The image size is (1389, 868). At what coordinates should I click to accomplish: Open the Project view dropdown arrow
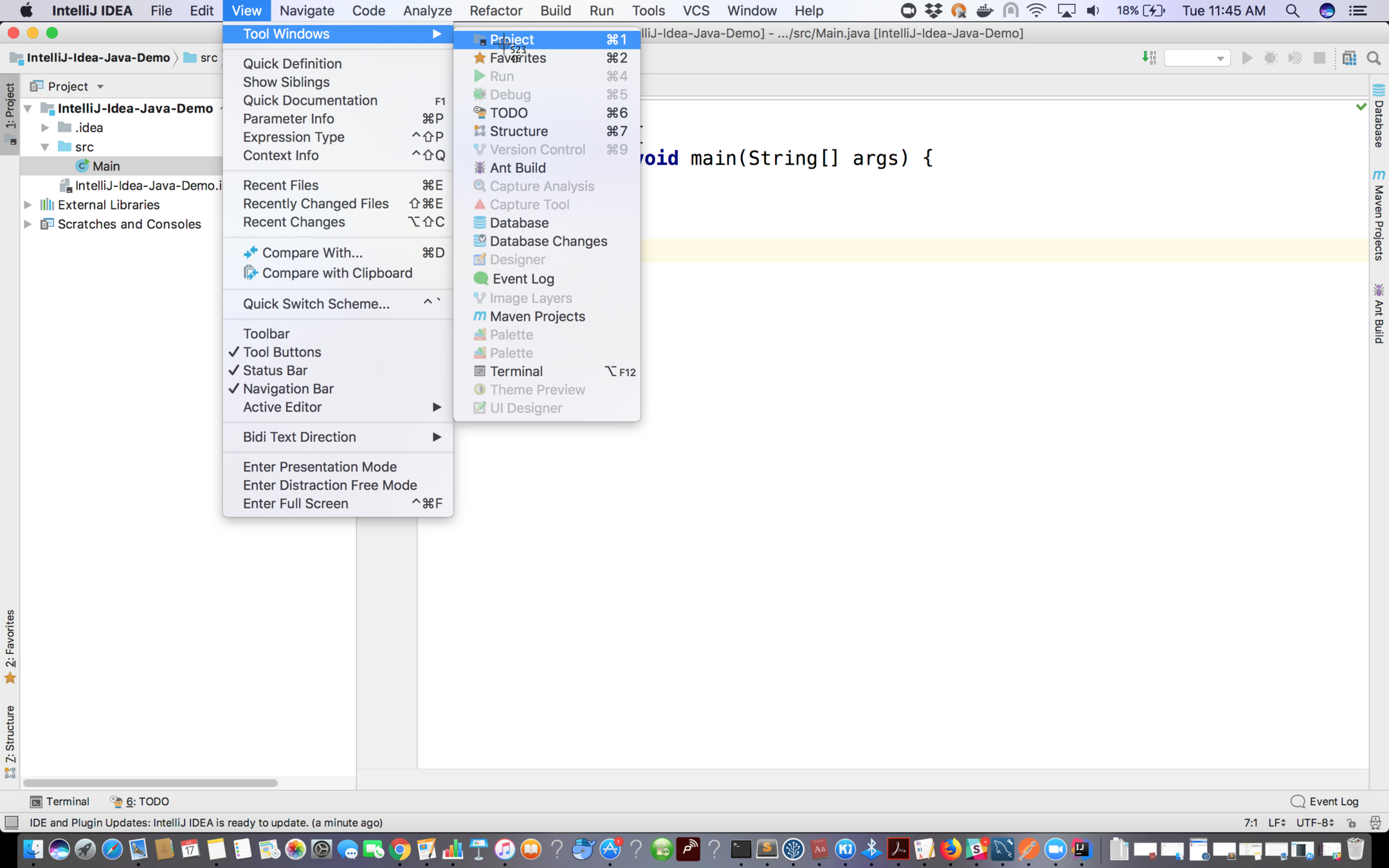100,87
